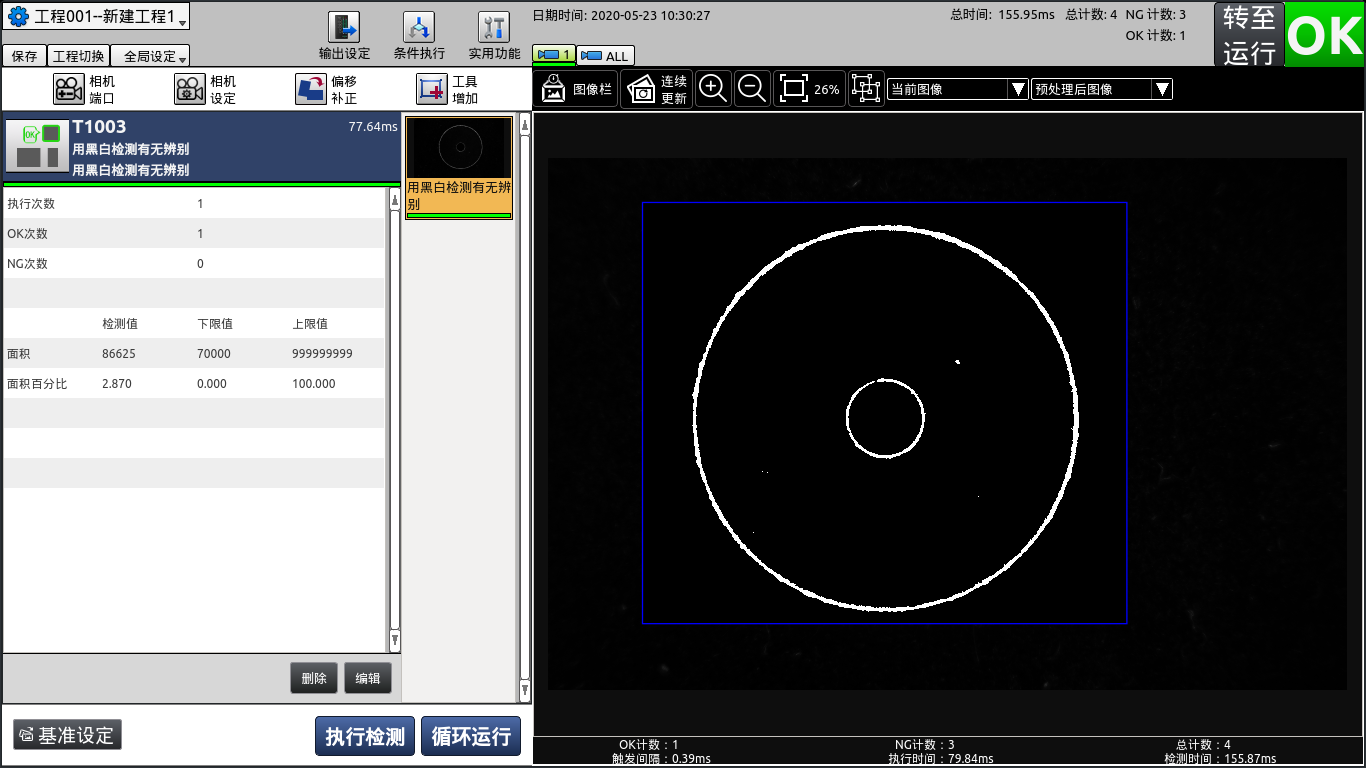Click the 999999999 upper limit value

click(x=322, y=354)
